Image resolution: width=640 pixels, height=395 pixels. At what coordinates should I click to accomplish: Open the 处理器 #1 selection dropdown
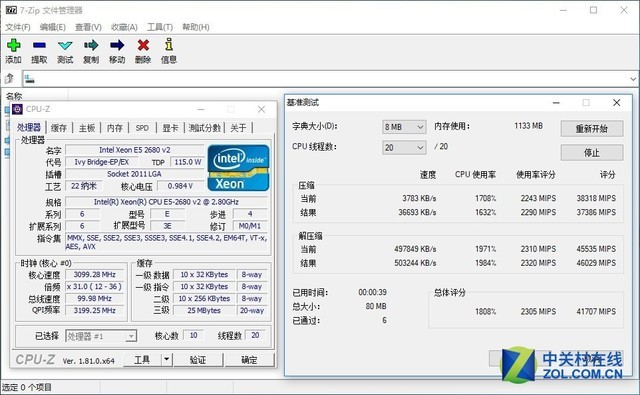click(x=101, y=336)
